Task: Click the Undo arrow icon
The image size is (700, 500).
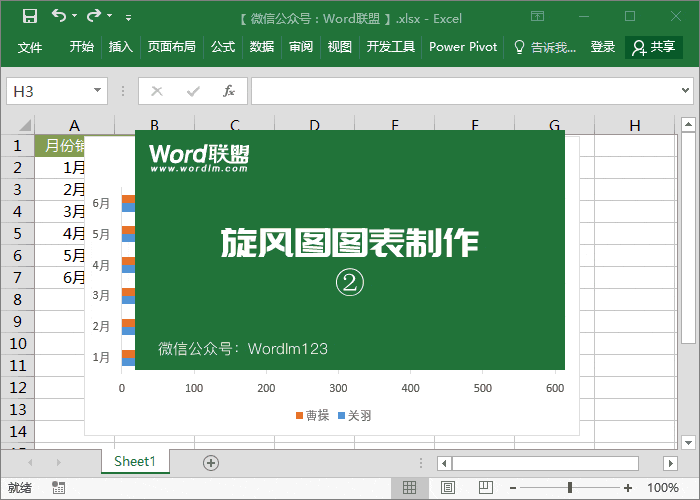Action: (59, 16)
